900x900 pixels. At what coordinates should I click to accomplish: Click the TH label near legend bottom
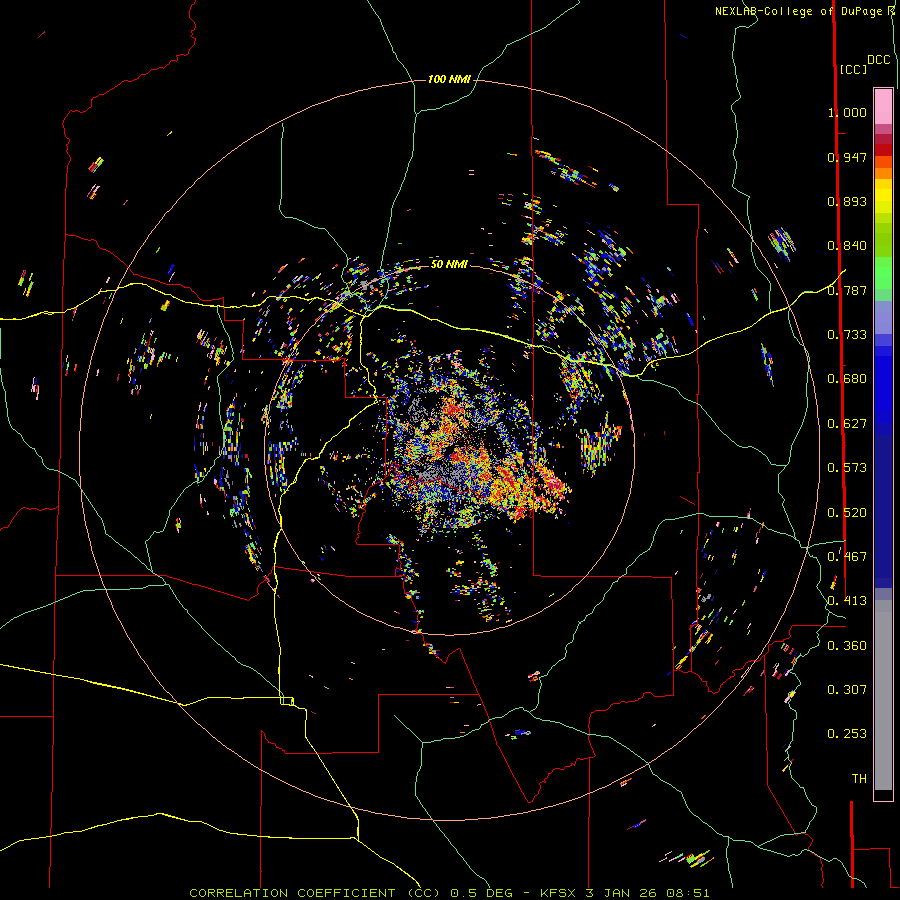click(859, 779)
